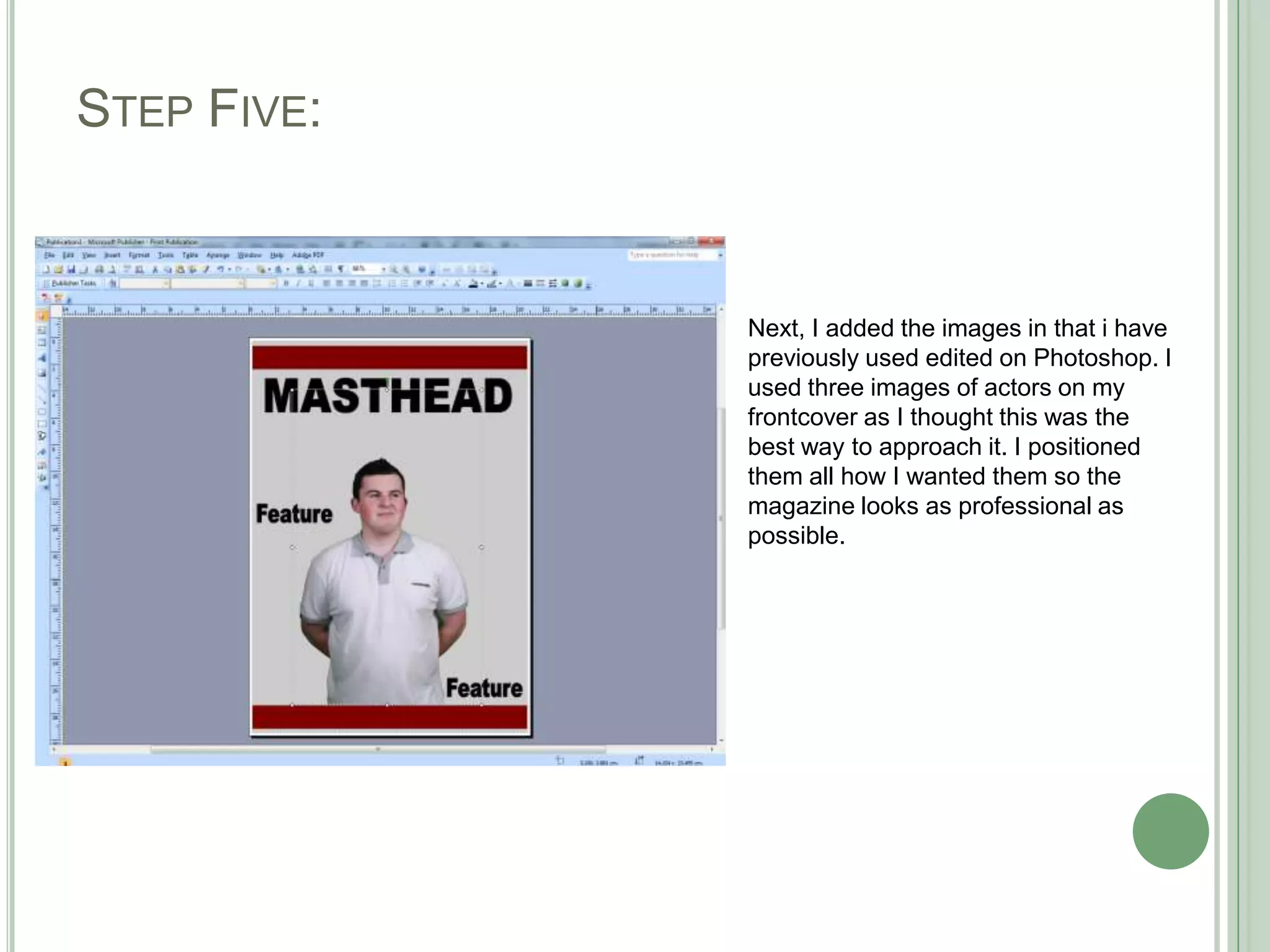Click the Arrow Style icon
Viewport: 1270px width, 952px height.
pyautogui.click(x=553, y=283)
